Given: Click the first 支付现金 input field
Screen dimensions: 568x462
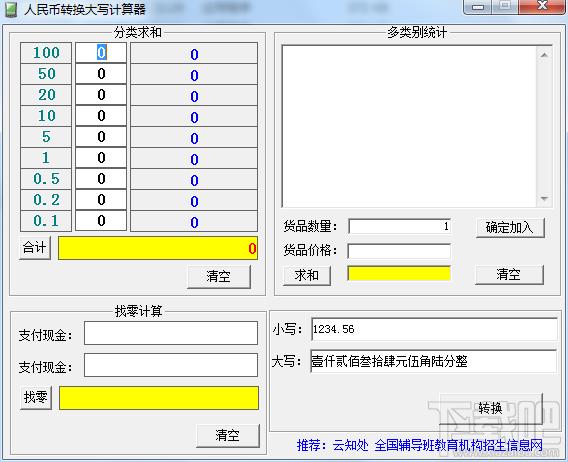Looking at the screenshot, I should [x=171, y=333].
